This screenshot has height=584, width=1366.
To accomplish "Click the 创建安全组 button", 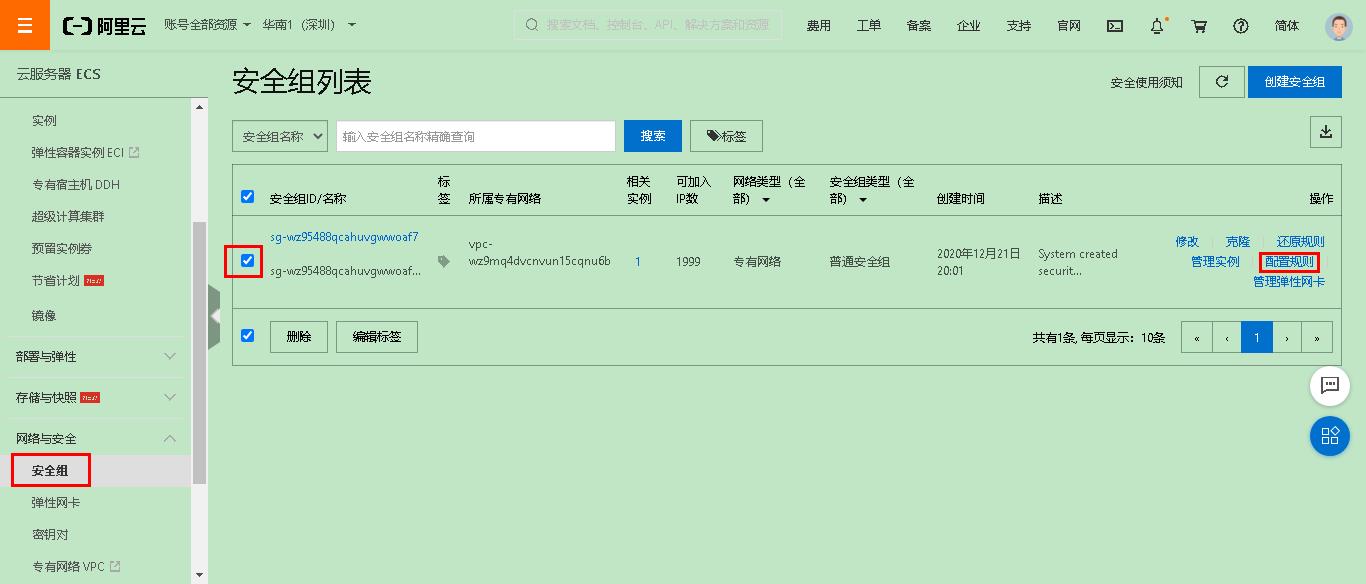I will (x=1294, y=82).
